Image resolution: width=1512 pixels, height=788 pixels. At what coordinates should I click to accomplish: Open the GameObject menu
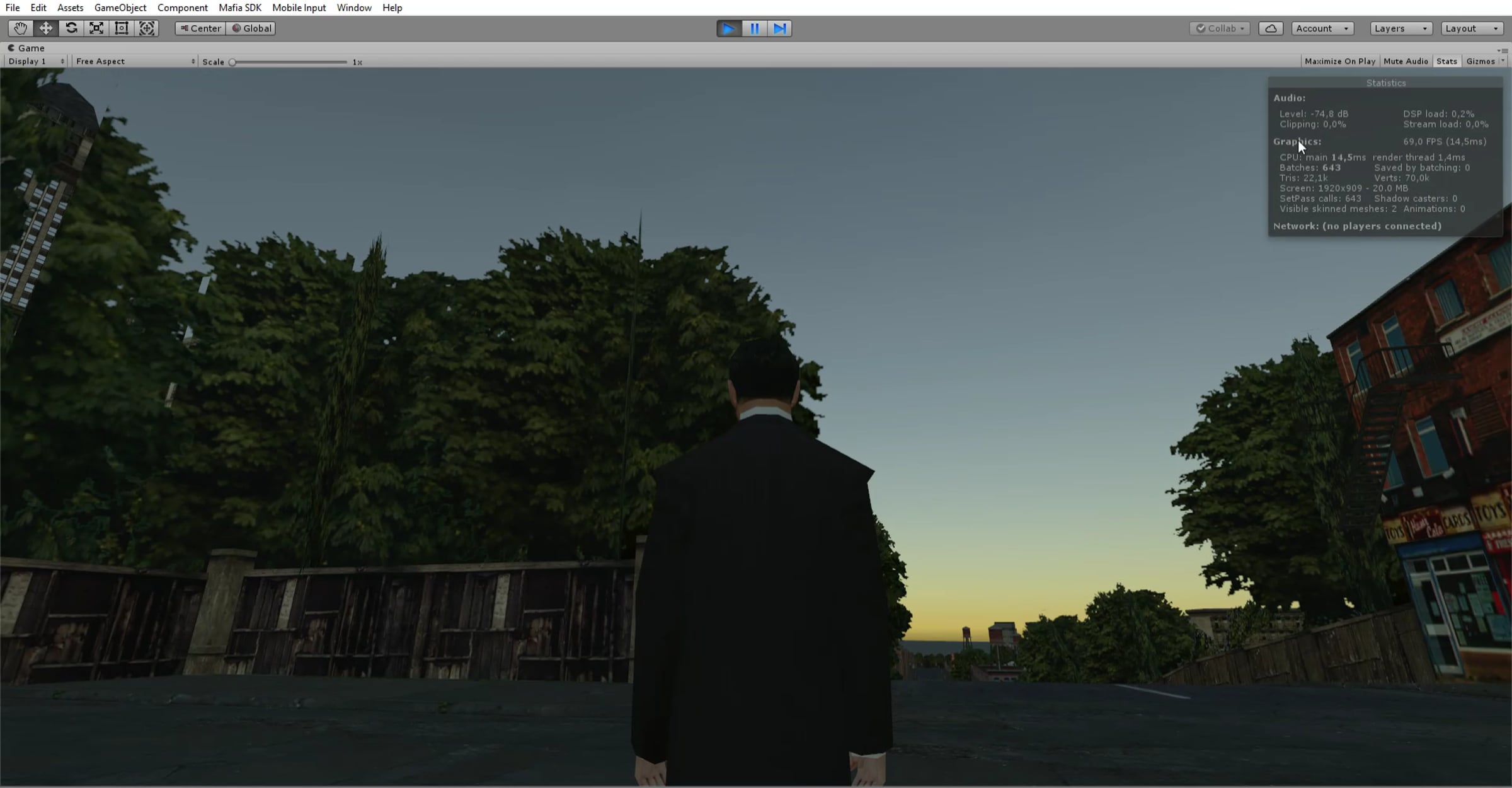click(x=120, y=8)
